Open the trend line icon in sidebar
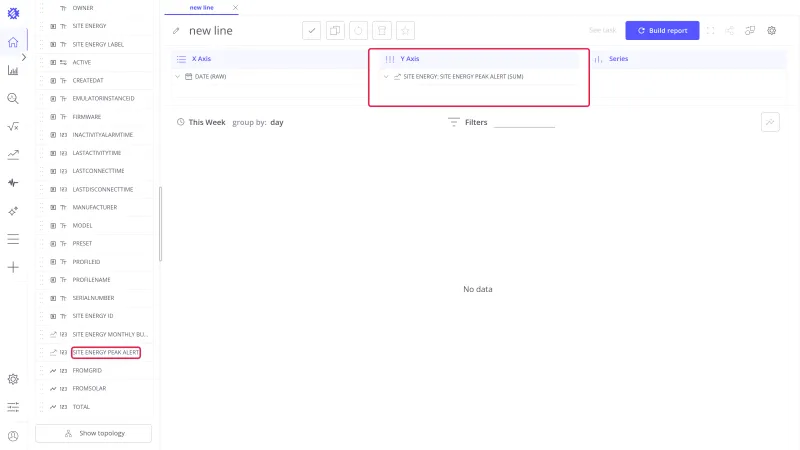 tap(13, 155)
